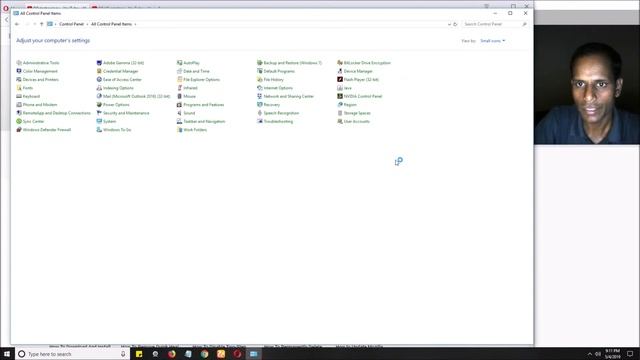Open Flash Player (32-bit)
Image resolution: width=640 pixels, height=360 pixels.
point(358,80)
